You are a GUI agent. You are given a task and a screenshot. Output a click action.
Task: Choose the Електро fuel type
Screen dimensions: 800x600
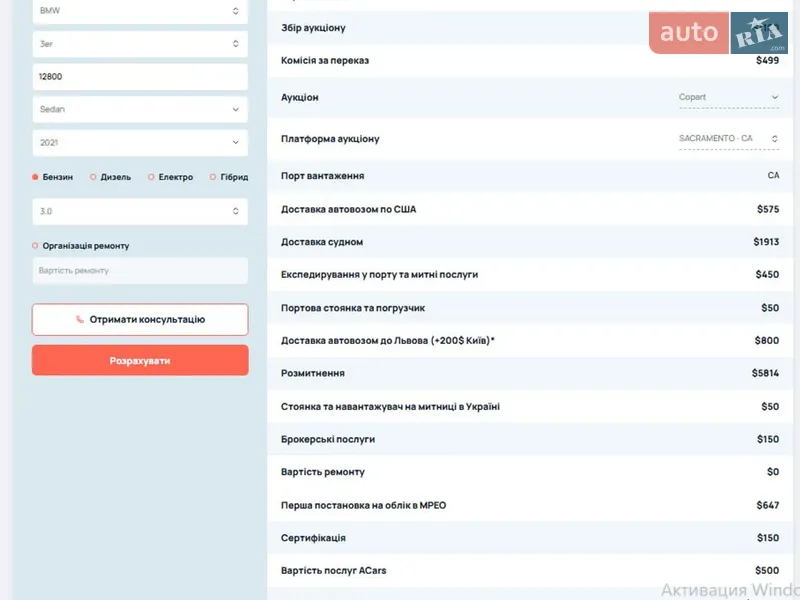[151, 177]
